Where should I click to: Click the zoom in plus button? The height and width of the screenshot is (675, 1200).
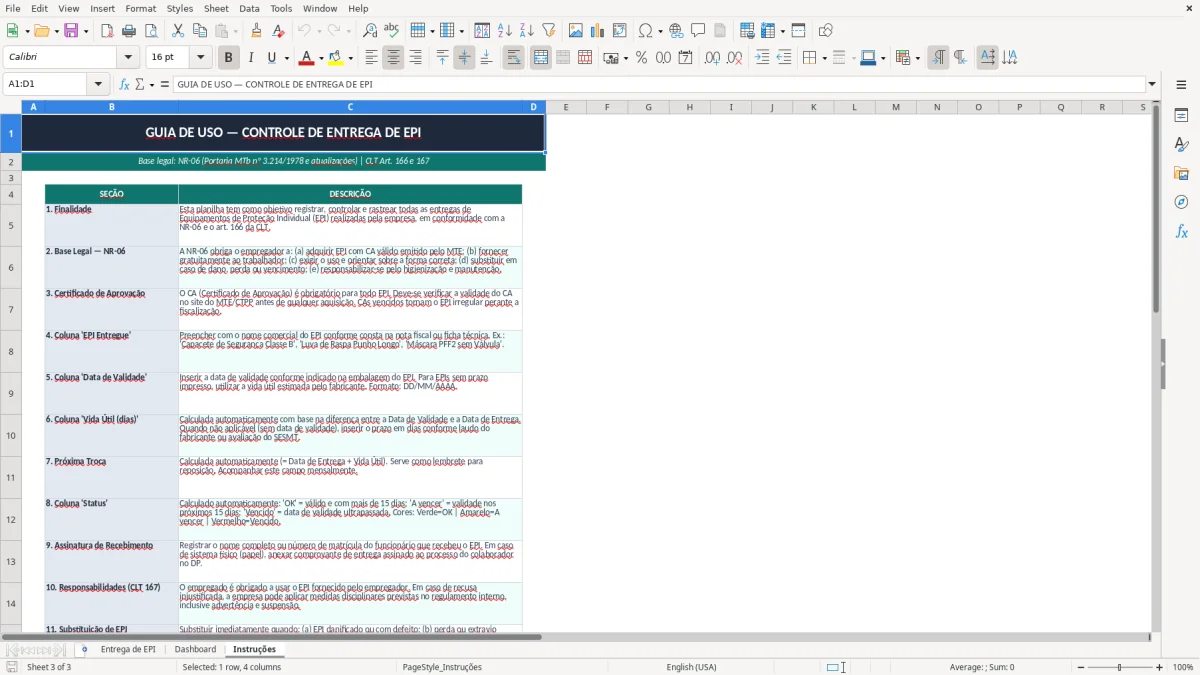click(x=1160, y=667)
